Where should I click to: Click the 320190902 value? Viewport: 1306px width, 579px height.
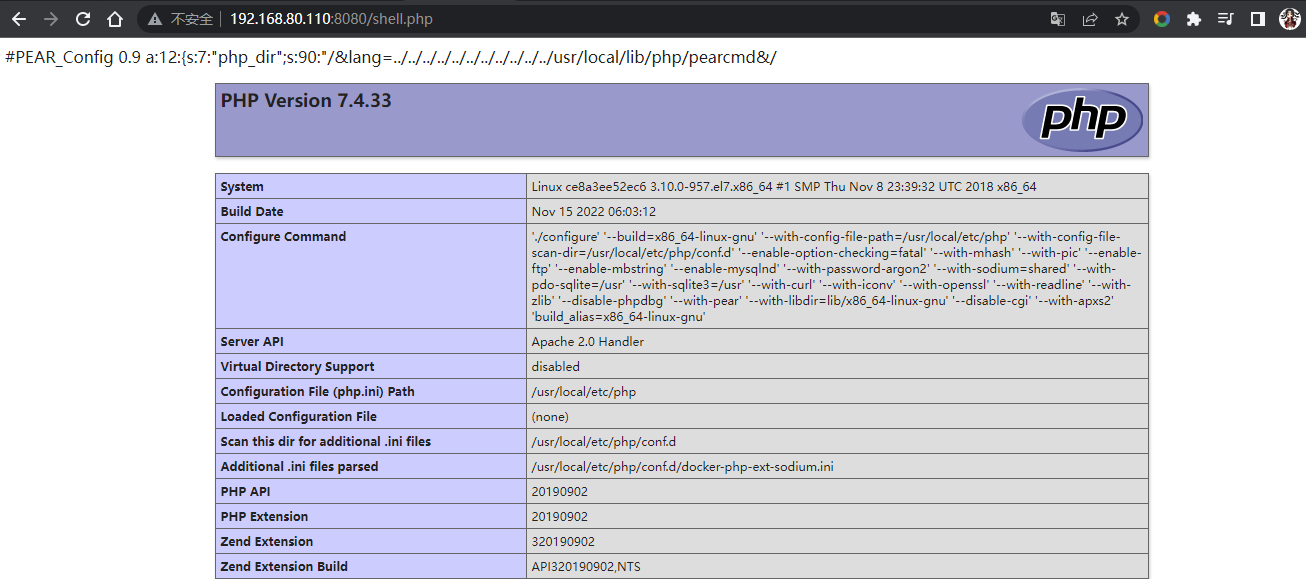[x=563, y=542]
